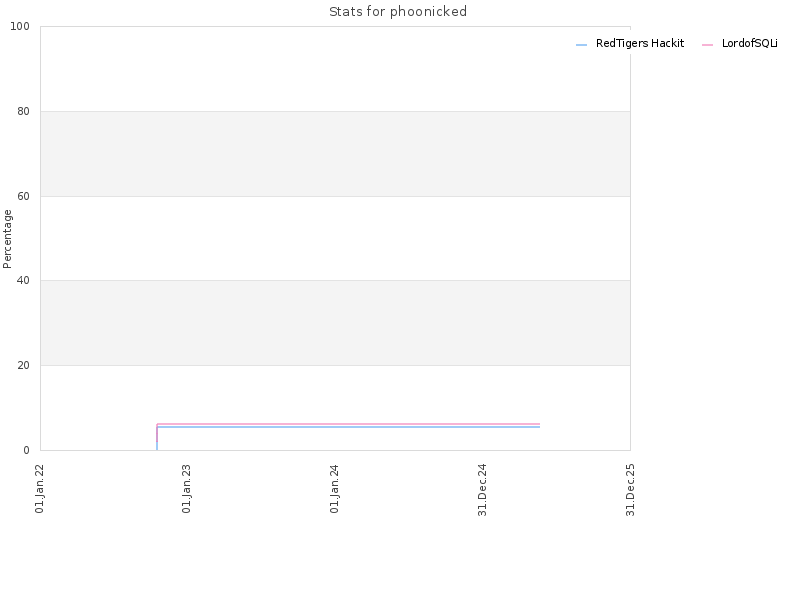Click the pink LordofSQLi legend marker
This screenshot has width=800, height=600.
click(707, 45)
